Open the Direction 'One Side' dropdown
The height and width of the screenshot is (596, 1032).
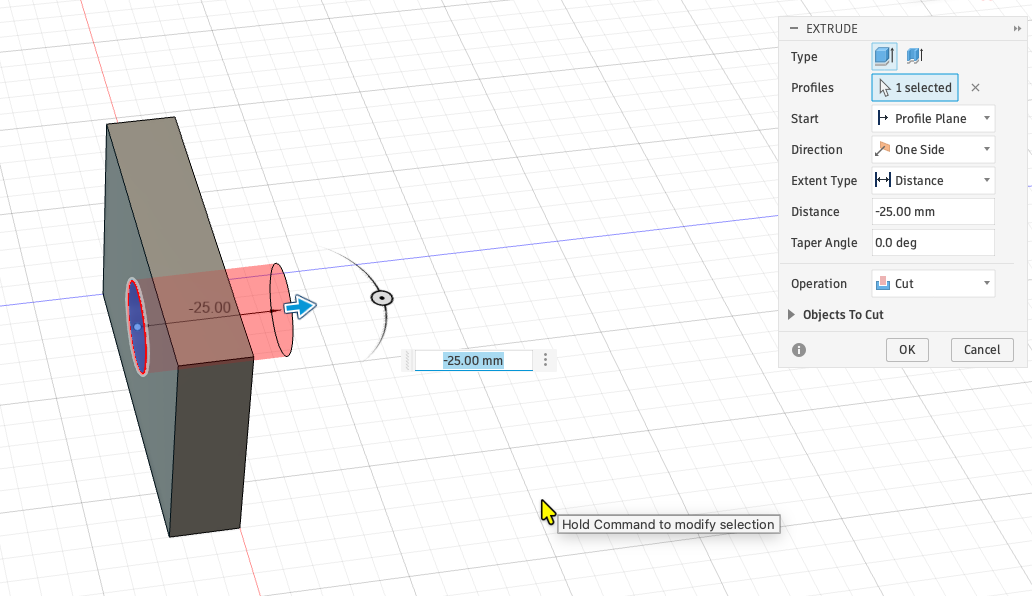click(933, 149)
